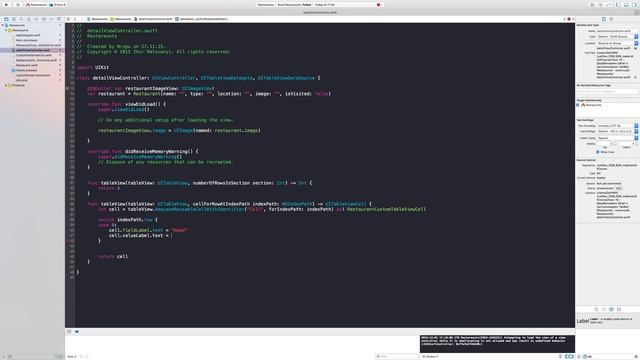Image resolution: width=640 pixels, height=360 pixels.
Task: Show the Media library
Action: tap(619, 309)
